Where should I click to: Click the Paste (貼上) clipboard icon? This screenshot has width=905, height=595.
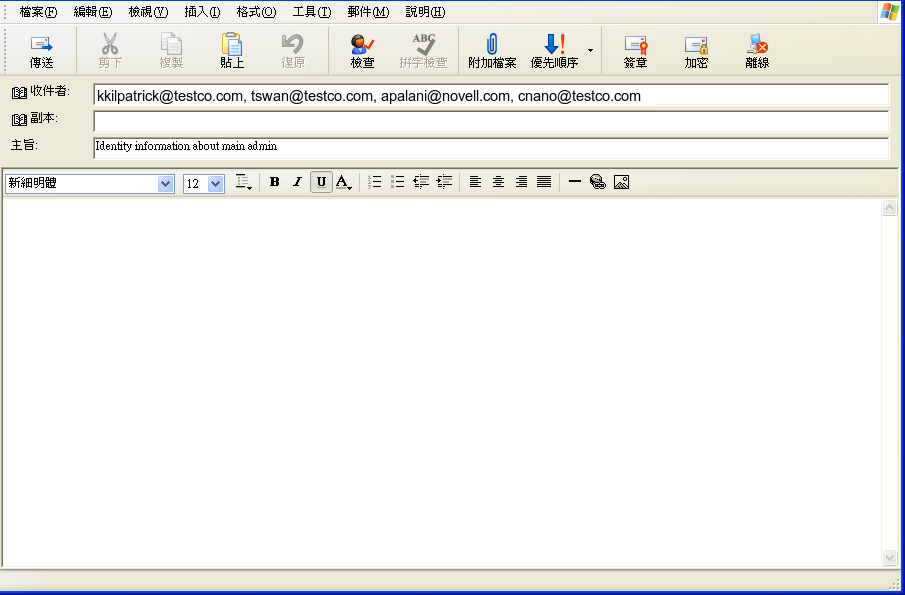(x=231, y=44)
